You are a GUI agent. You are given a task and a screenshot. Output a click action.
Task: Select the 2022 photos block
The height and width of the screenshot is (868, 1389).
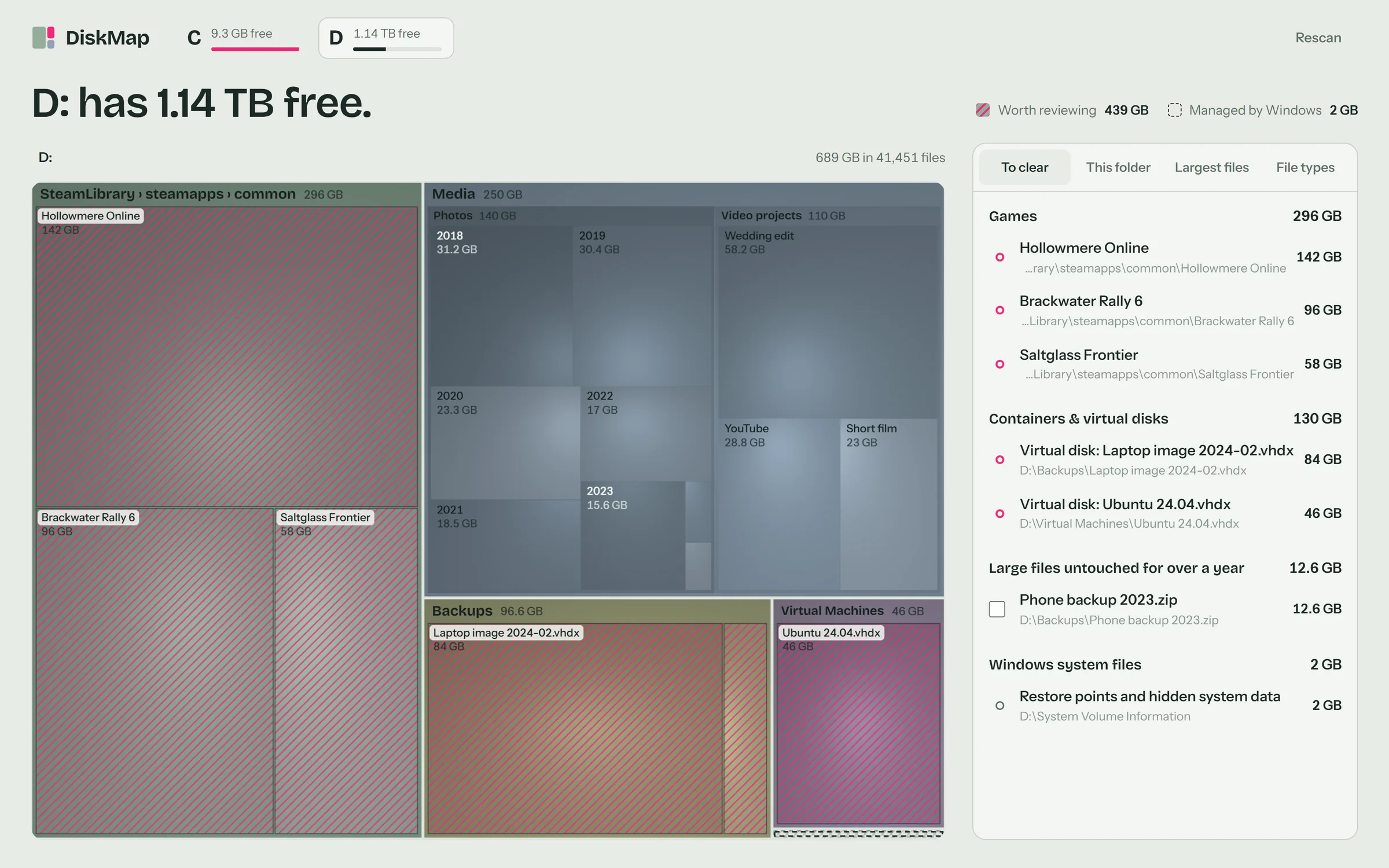tap(646, 433)
